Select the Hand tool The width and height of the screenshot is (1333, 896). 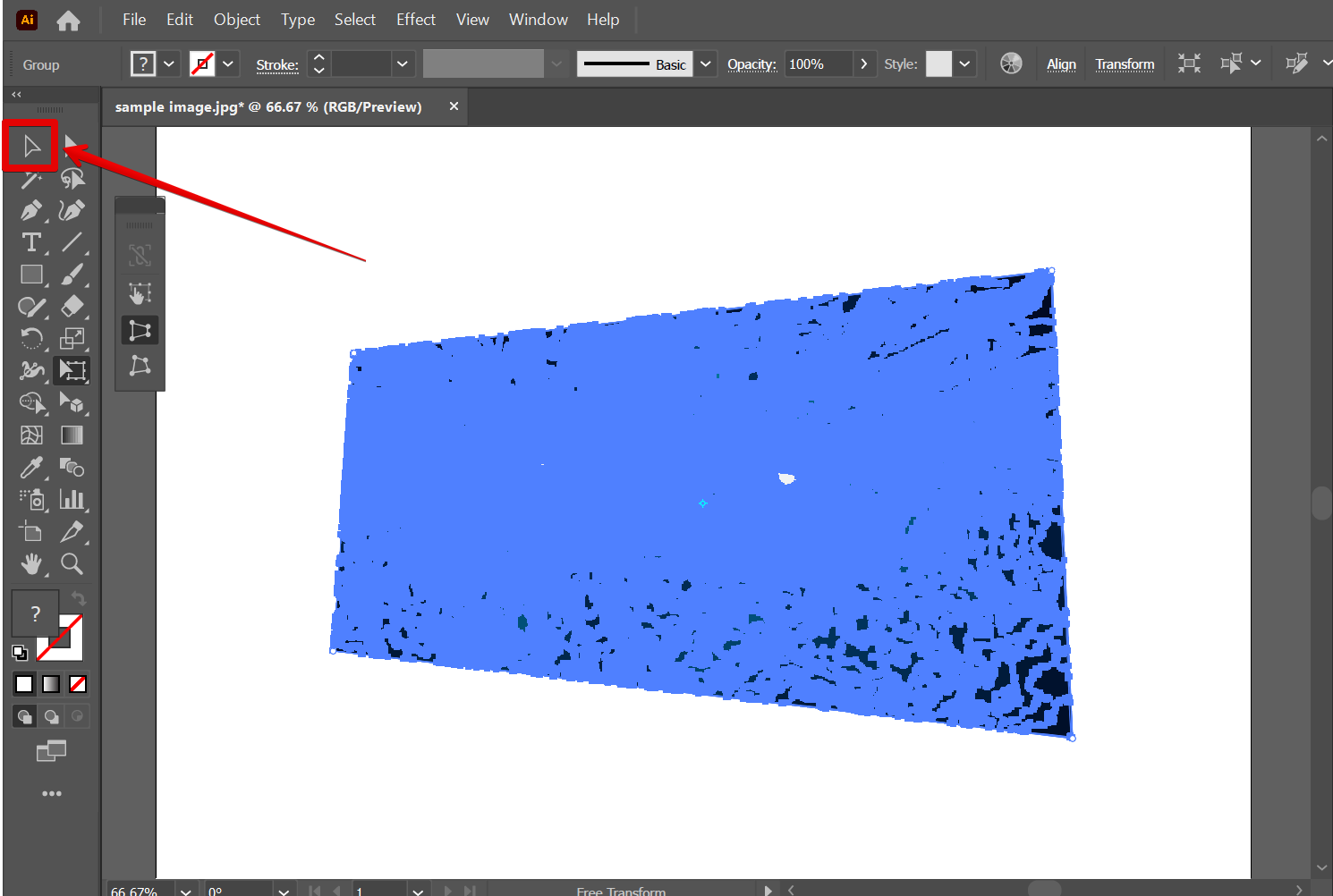pos(31,563)
